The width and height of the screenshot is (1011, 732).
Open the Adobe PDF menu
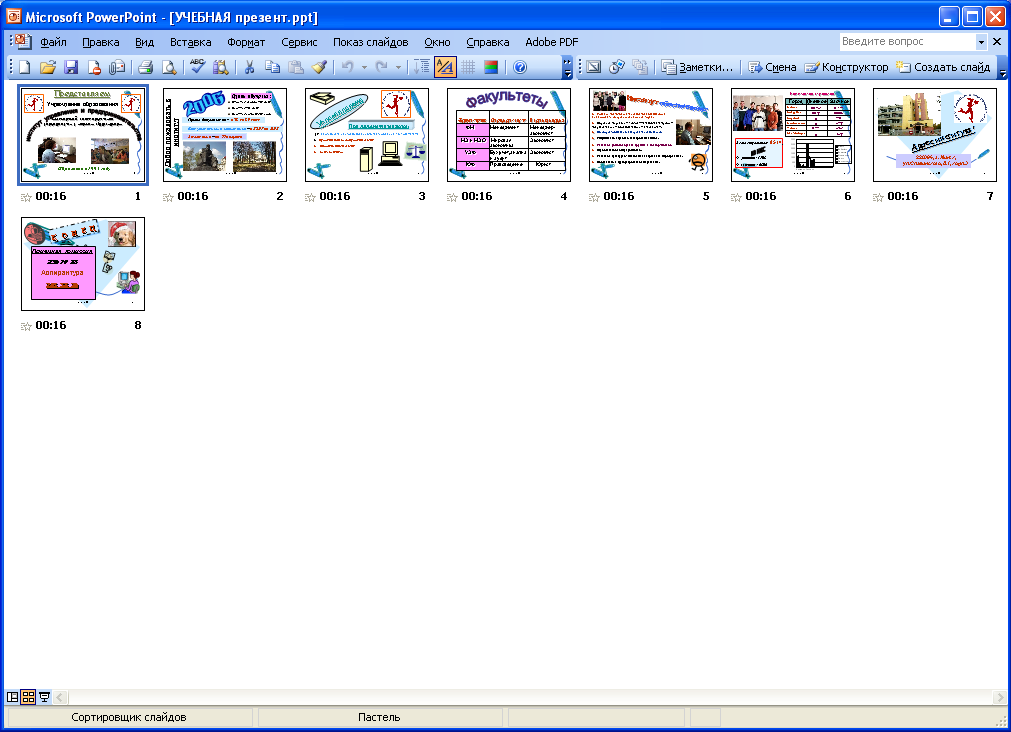(x=551, y=42)
